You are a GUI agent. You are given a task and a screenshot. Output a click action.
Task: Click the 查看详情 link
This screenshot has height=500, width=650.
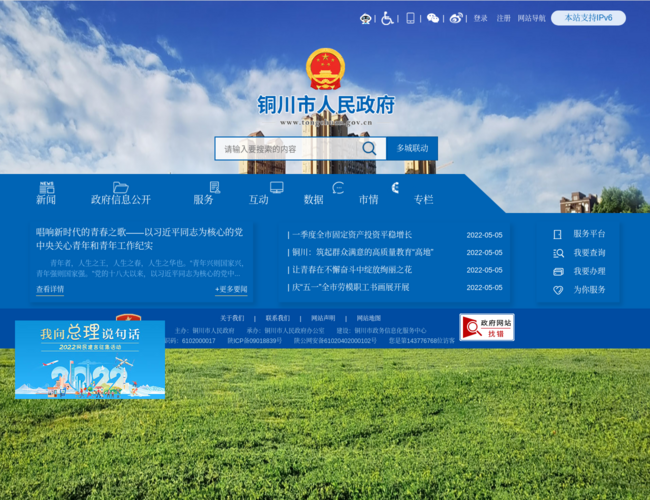[50, 289]
